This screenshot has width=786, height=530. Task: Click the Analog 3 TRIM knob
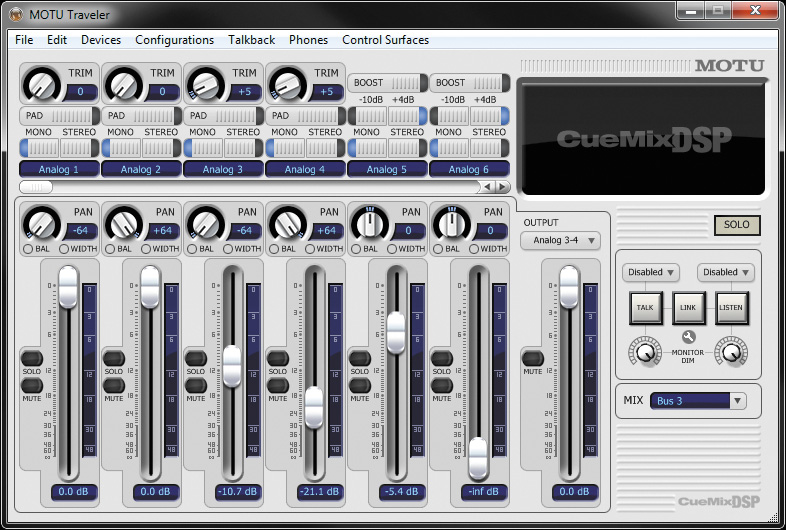[206, 84]
